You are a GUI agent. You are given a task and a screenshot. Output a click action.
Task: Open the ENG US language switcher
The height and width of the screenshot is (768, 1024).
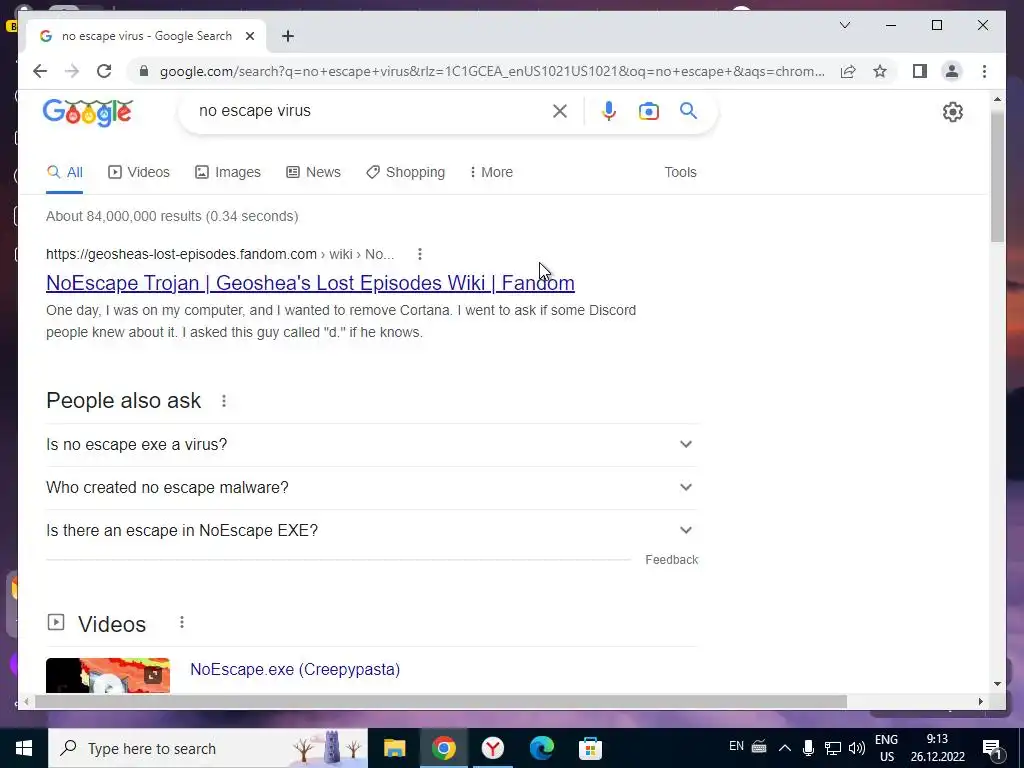click(886, 748)
